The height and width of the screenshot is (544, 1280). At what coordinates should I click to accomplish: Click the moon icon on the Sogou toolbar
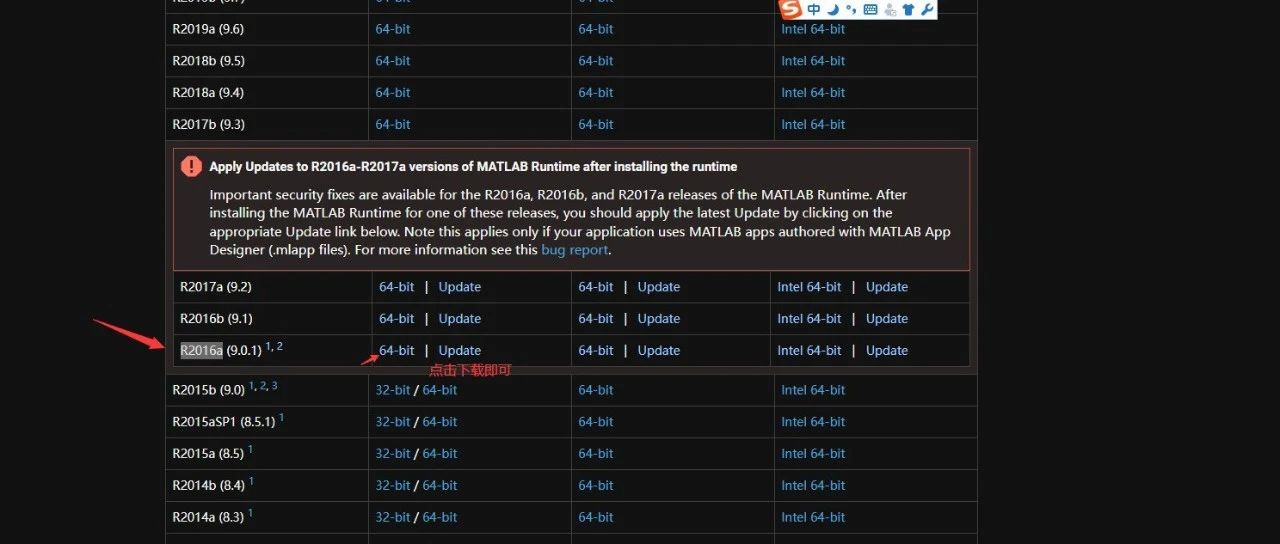[x=832, y=10]
